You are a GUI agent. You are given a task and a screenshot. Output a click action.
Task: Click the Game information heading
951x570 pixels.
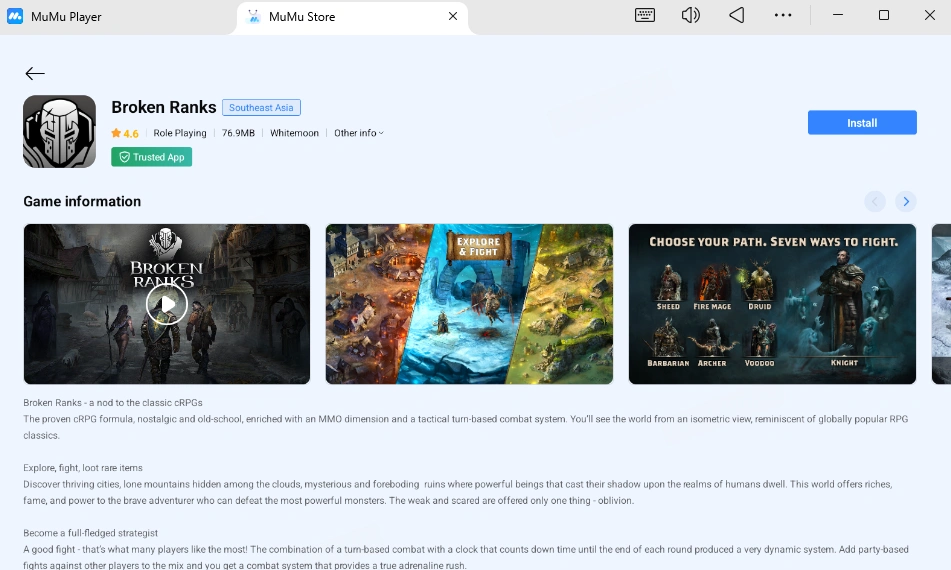point(82,201)
